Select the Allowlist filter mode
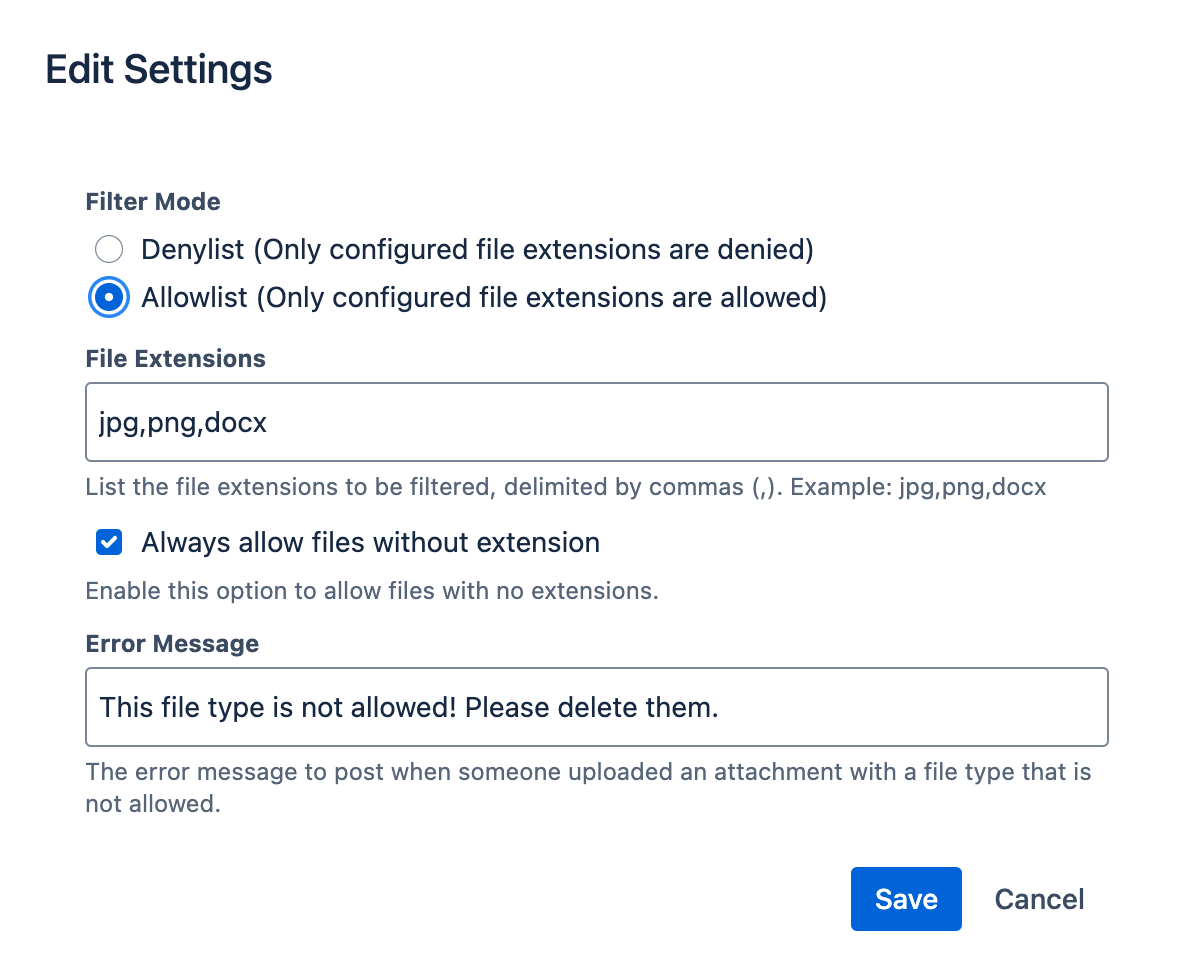This screenshot has height=970, width=1190. click(x=108, y=297)
